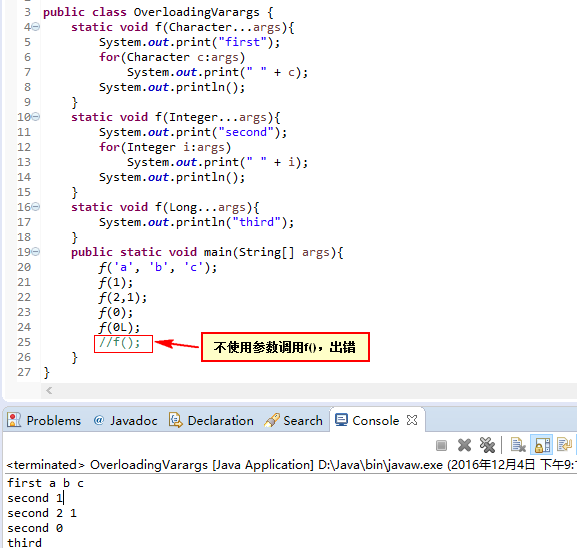Viewport: 577px width, 548px height.
Task: Click the "third" string literal on line 17
Action: click(256, 222)
